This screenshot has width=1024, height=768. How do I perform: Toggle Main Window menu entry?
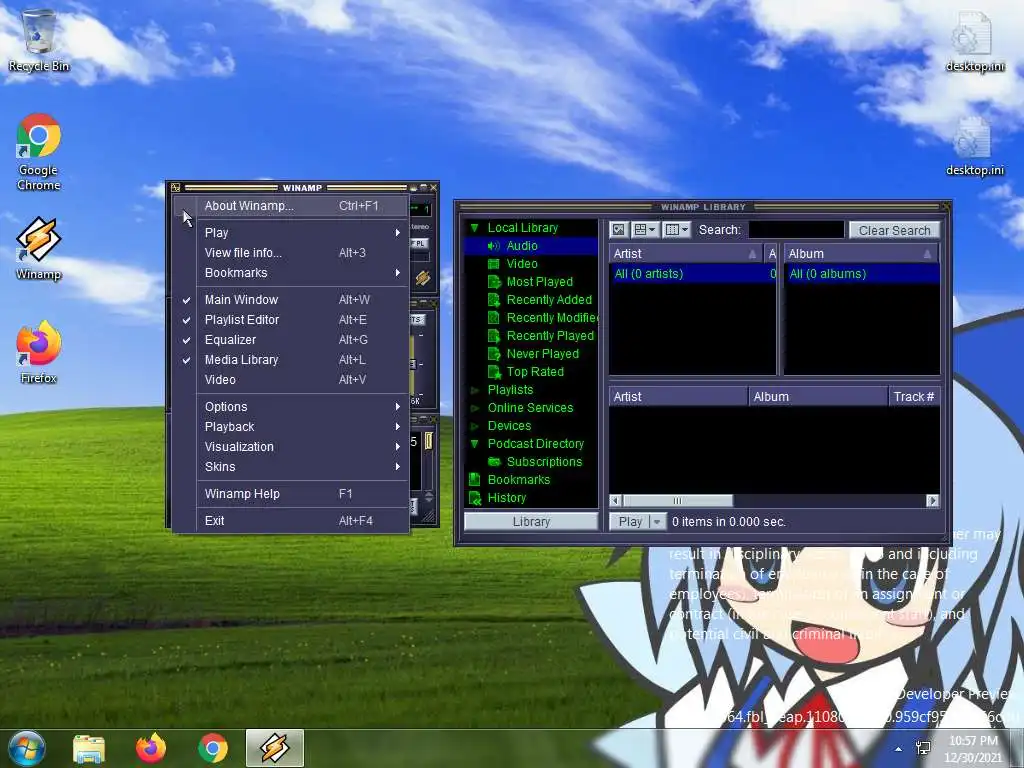coord(291,300)
